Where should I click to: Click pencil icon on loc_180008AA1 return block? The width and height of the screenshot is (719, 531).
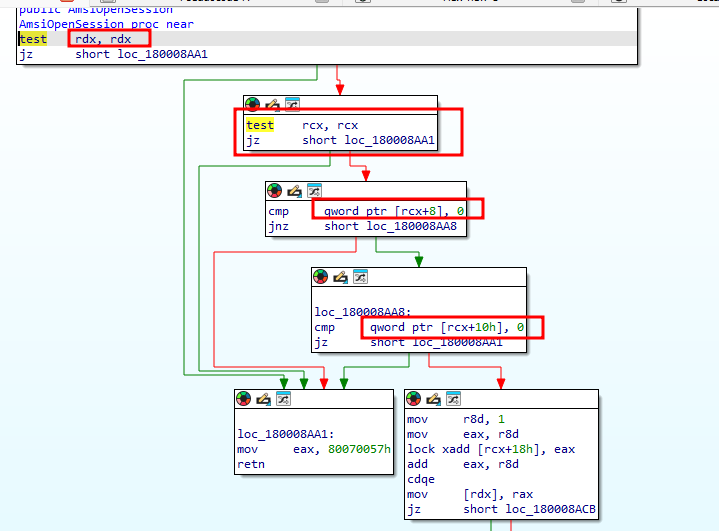[263, 398]
